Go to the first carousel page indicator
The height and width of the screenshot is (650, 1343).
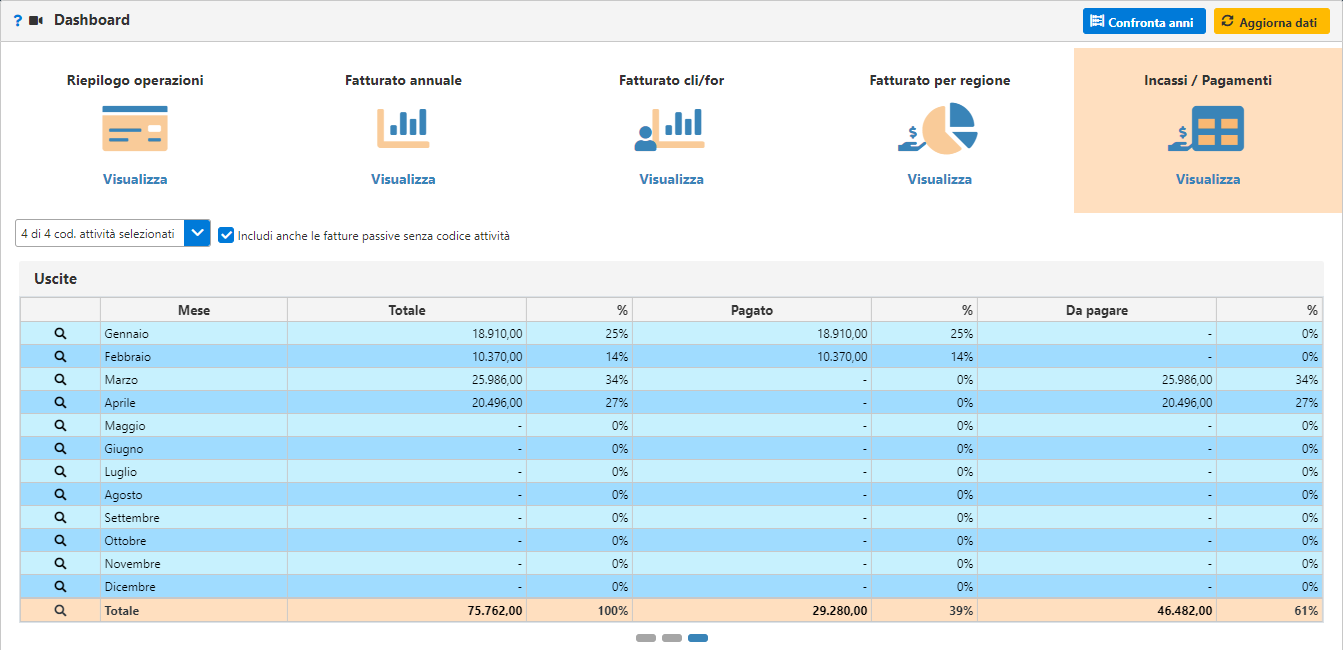point(646,638)
